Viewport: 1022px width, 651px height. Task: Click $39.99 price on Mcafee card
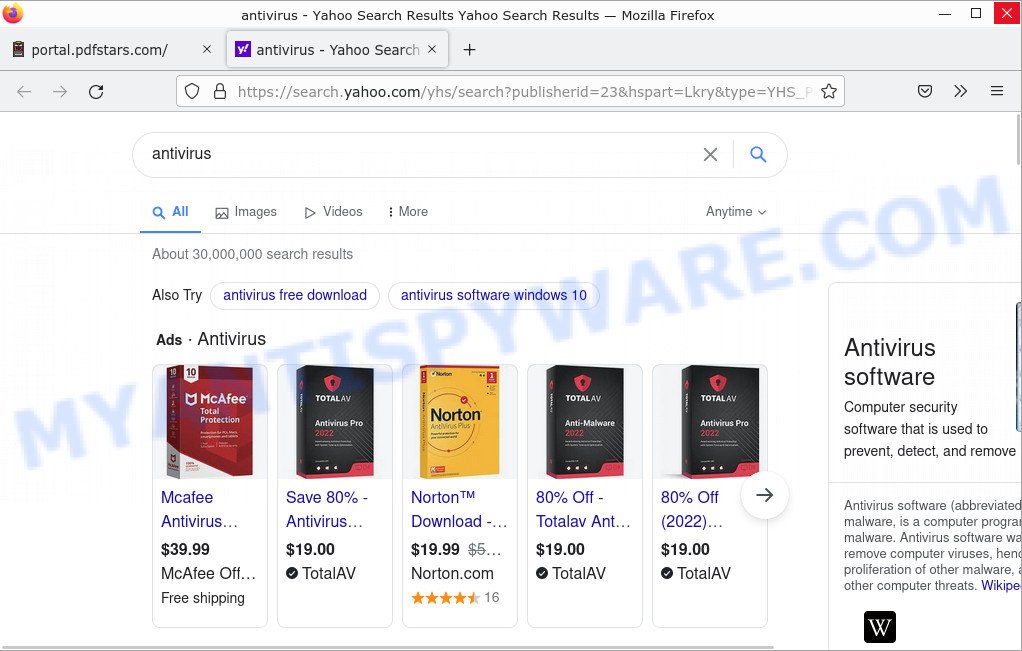[185, 549]
